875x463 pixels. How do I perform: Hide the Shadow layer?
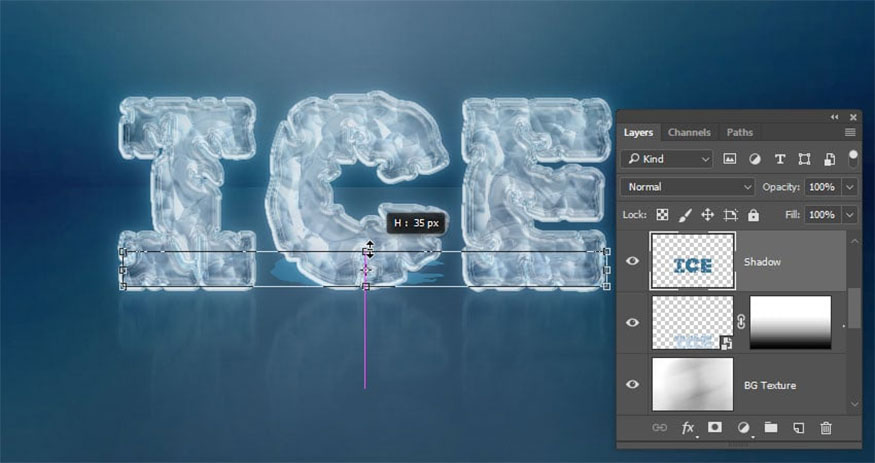632,261
